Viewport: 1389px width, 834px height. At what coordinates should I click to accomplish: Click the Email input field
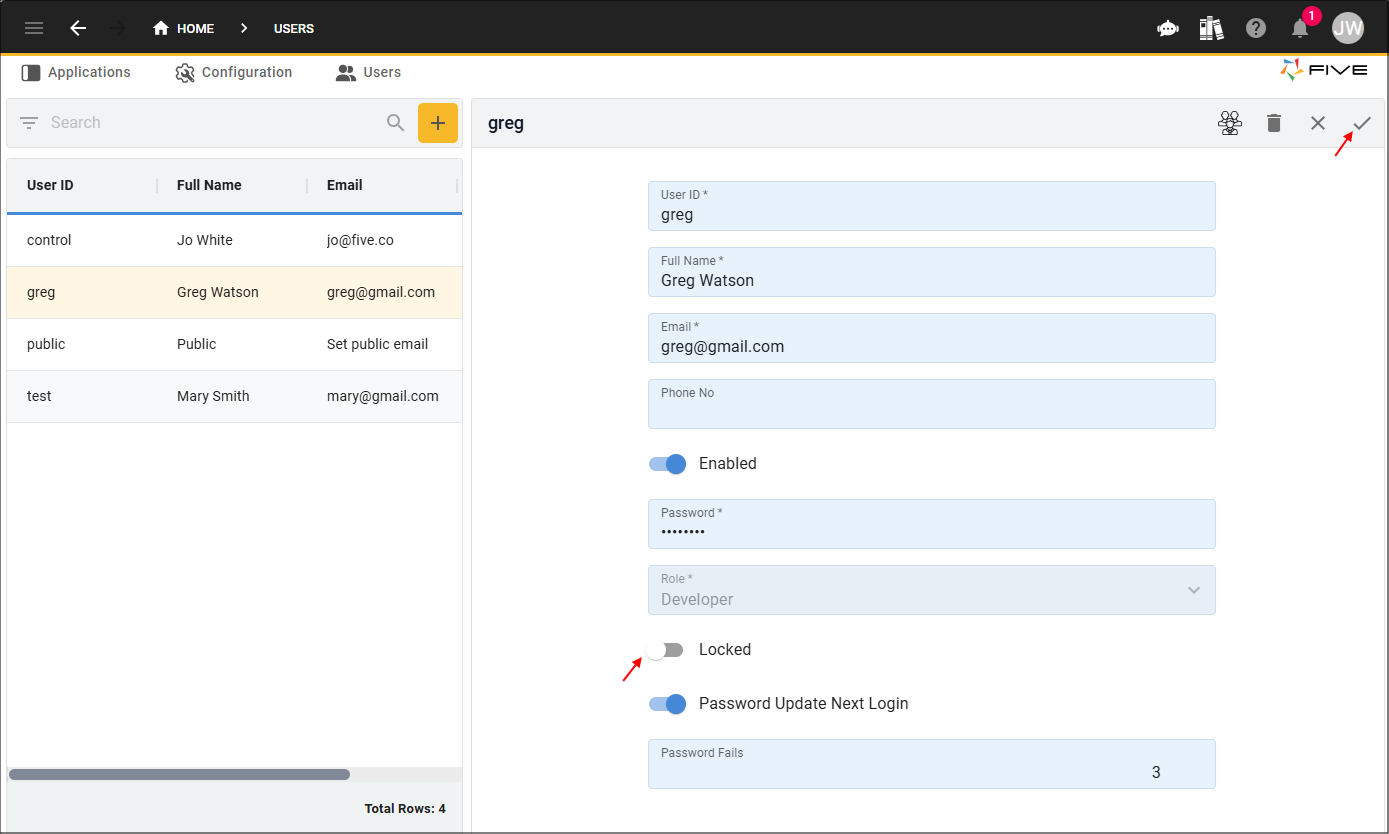point(932,338)
